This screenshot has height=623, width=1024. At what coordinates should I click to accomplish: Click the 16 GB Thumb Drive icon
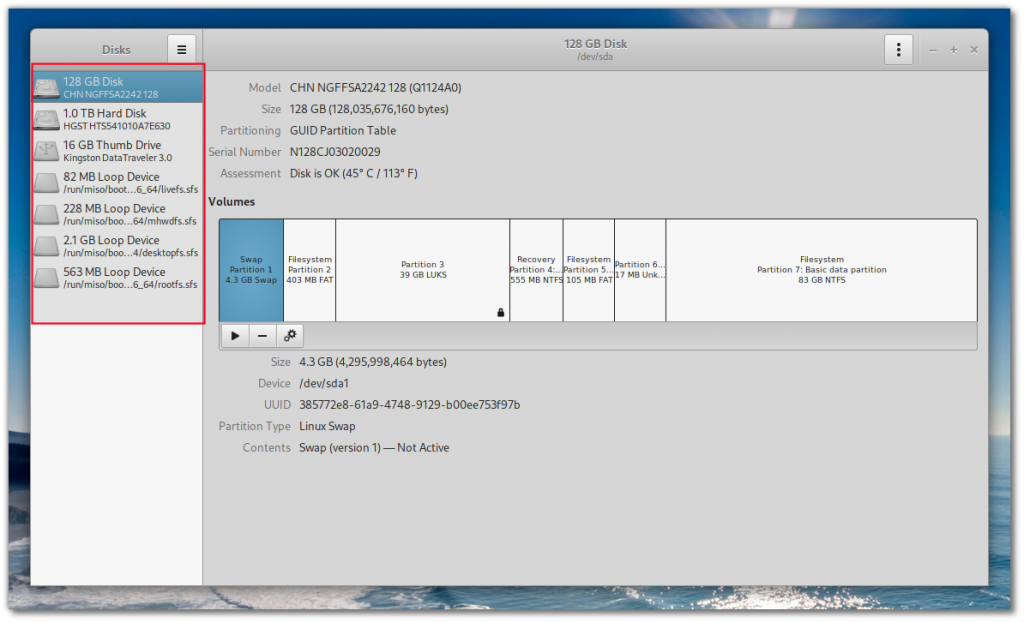46,151
